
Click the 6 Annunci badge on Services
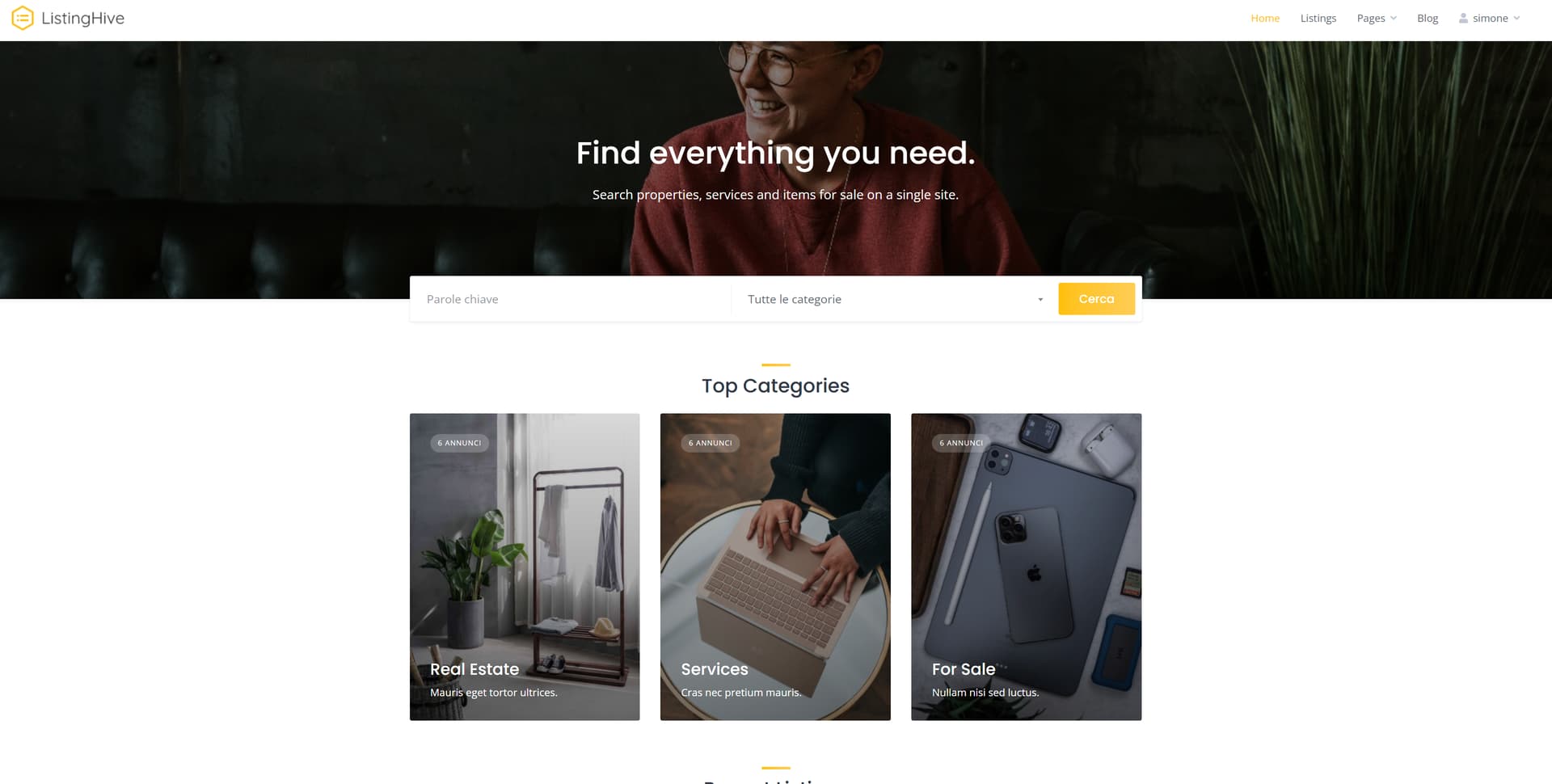[710, 443]
